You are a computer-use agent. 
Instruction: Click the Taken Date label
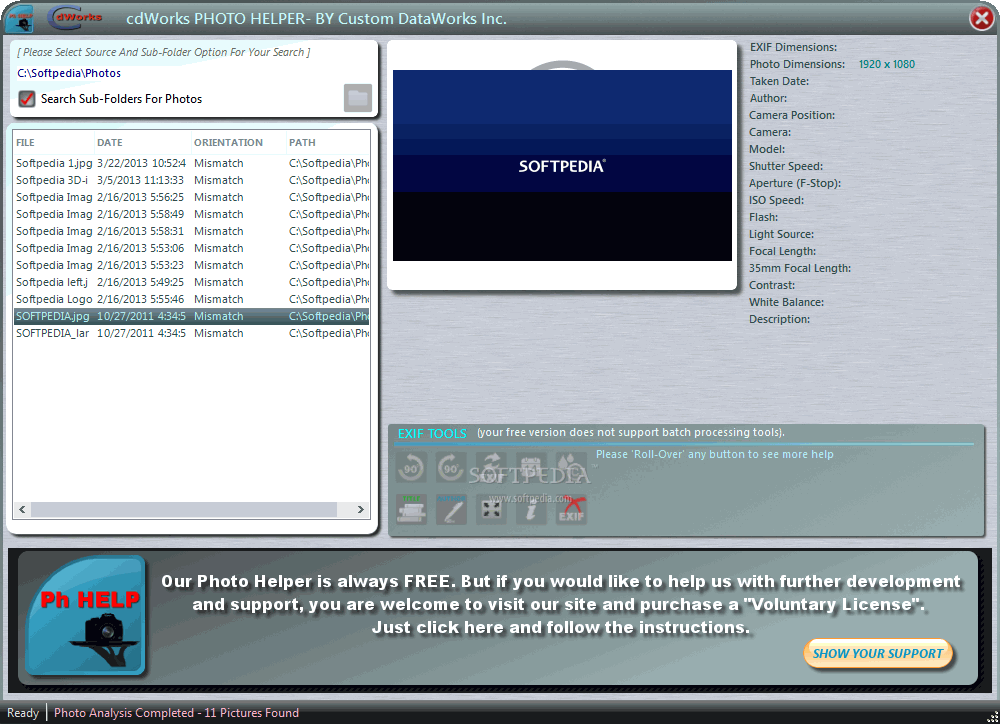coord(779,81)
